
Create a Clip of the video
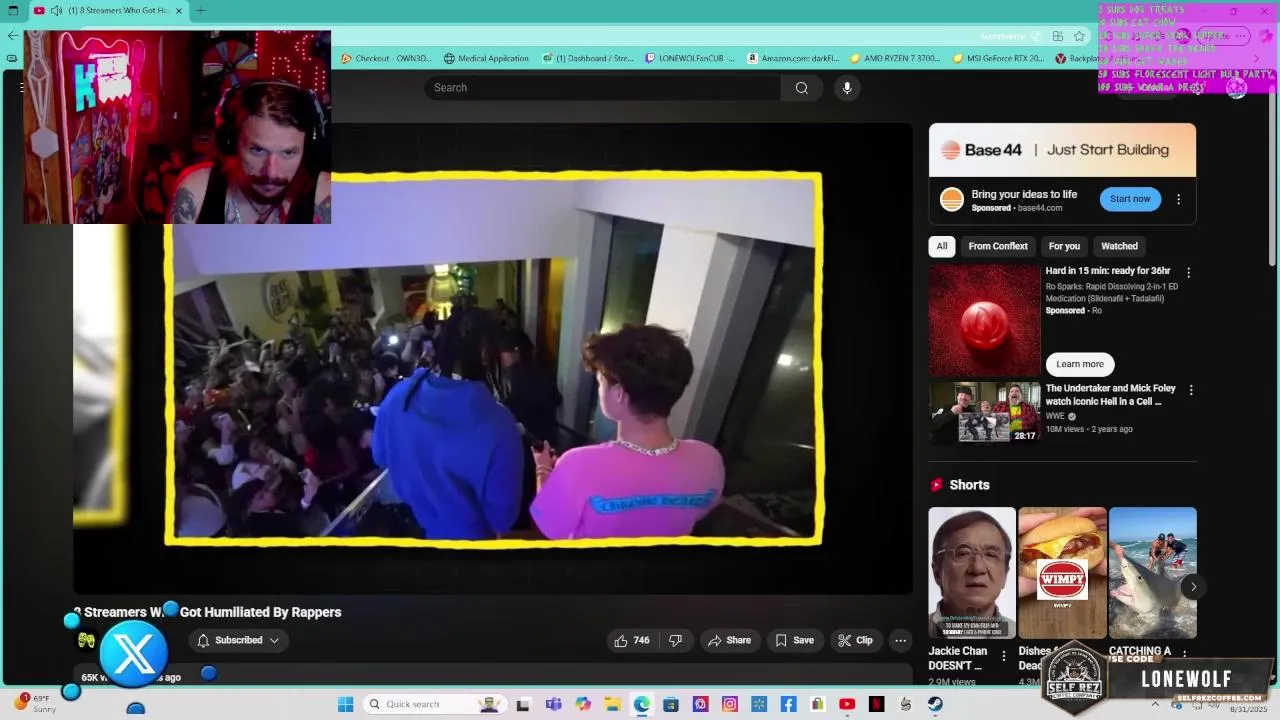(x=855, y=640)
